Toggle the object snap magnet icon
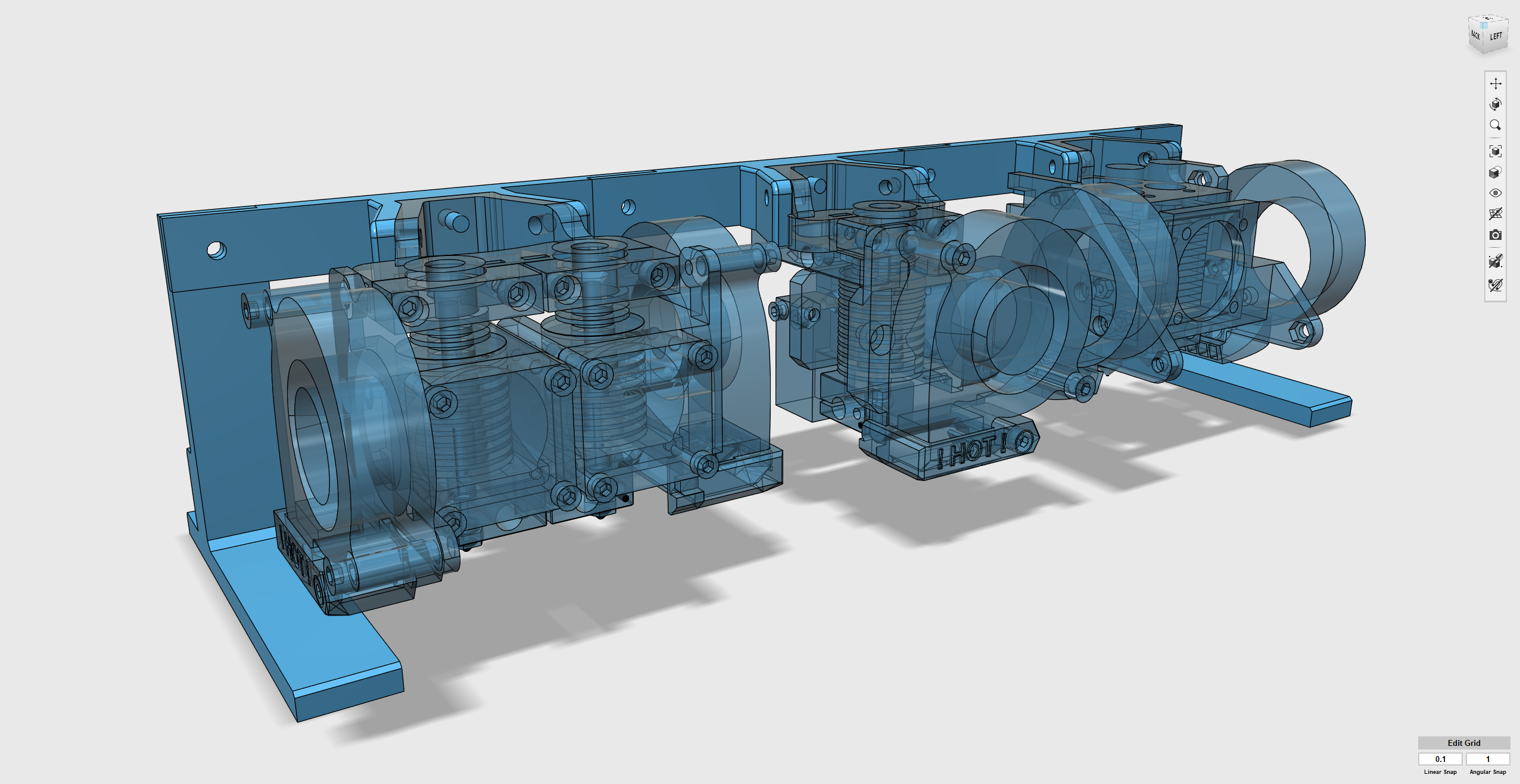Image resolution: width=1520 pixels, height=784 pixels. tap(1495, 261)
